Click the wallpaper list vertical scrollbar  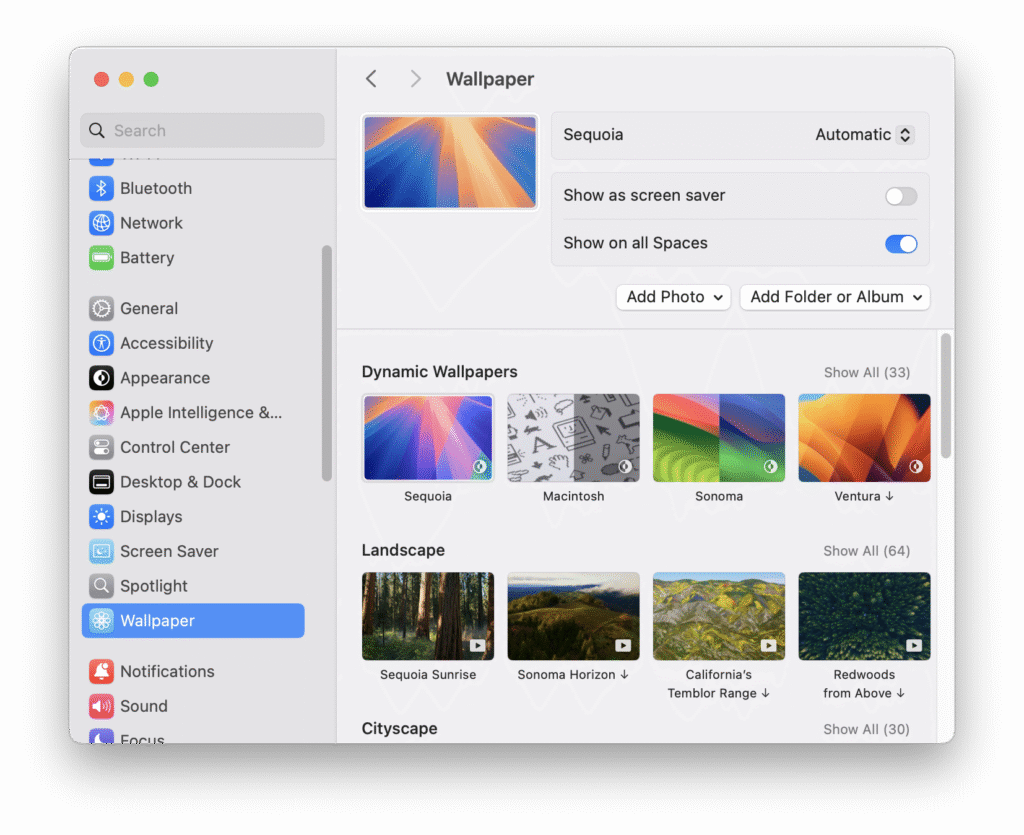click(946, 396)
